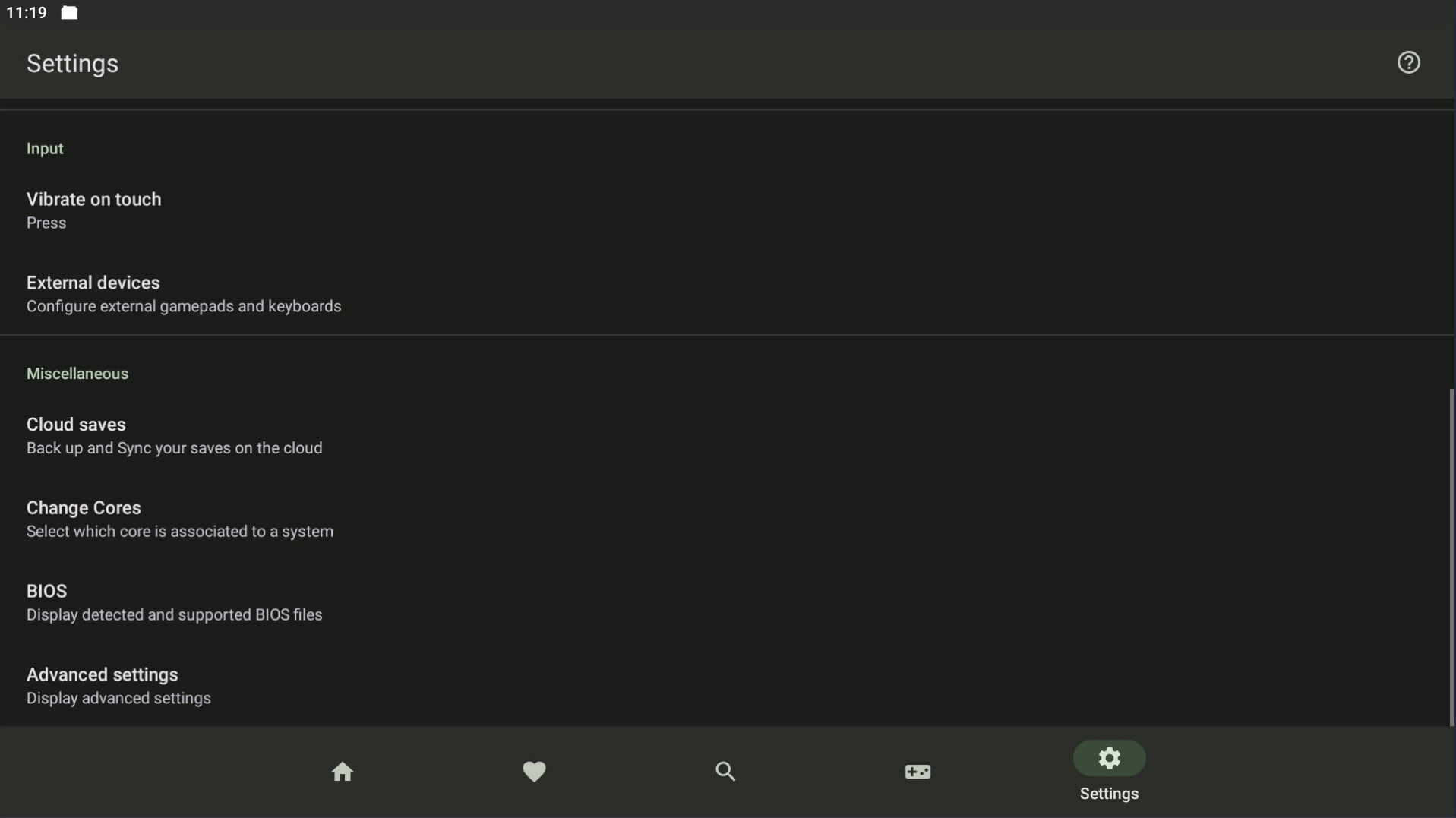This screenshot has height=818, width=1456.
Task: Select the Settings gear icon
Action: 1109,758
